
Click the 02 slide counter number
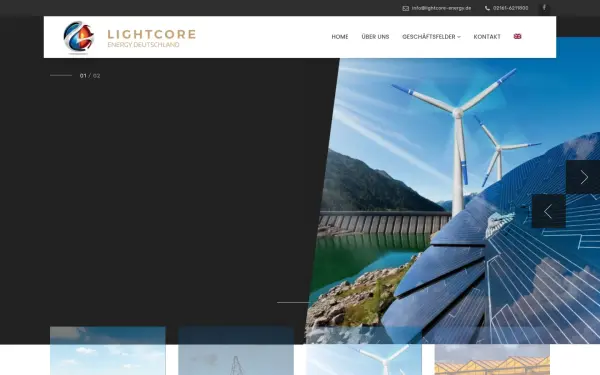tap(96, 76)
